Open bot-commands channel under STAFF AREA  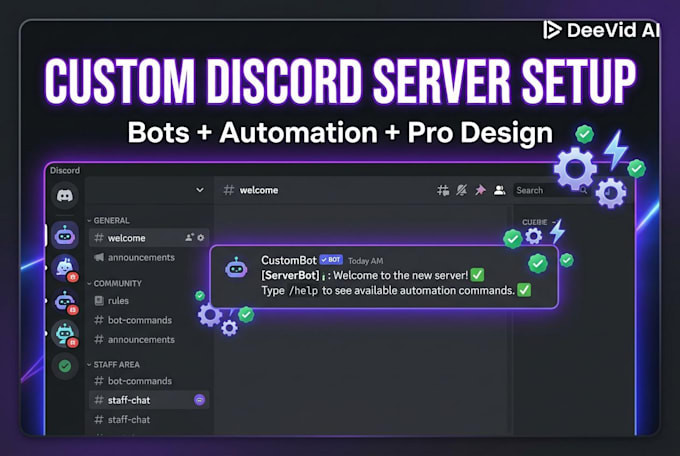[134, 381]
